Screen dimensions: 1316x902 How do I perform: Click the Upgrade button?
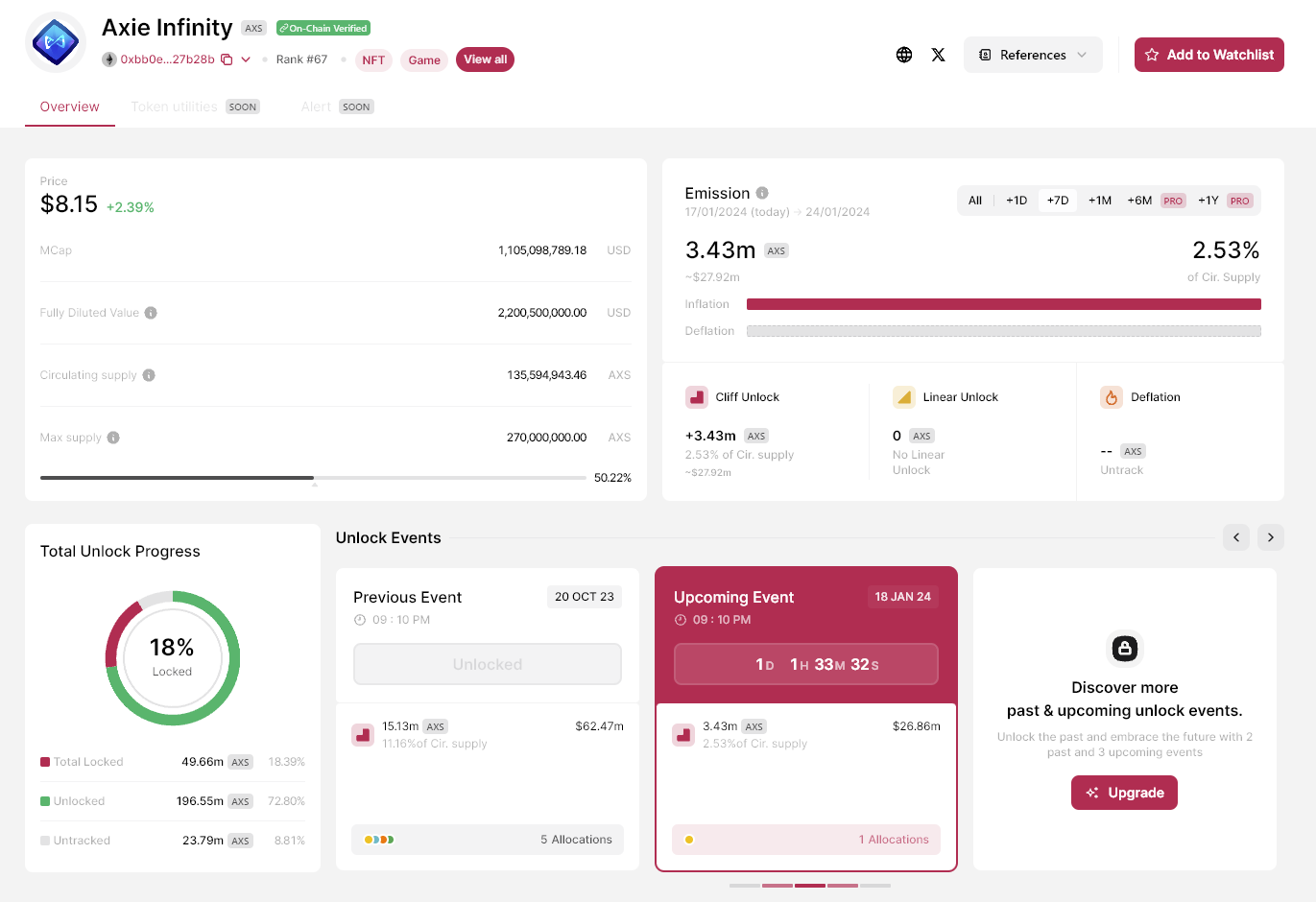point(1124,793)
